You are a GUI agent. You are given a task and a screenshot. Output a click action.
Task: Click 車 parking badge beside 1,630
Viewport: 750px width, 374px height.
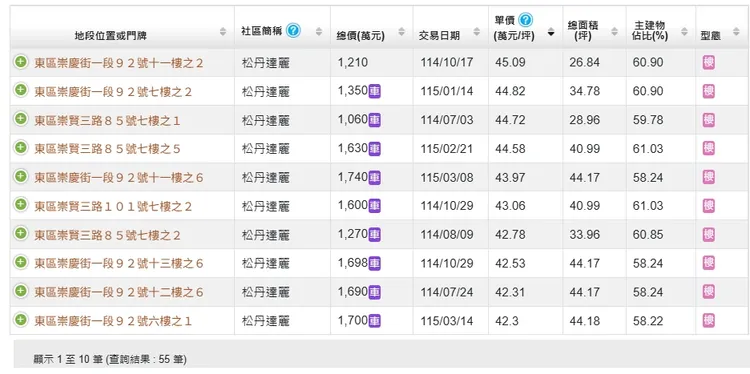point(375,148)
